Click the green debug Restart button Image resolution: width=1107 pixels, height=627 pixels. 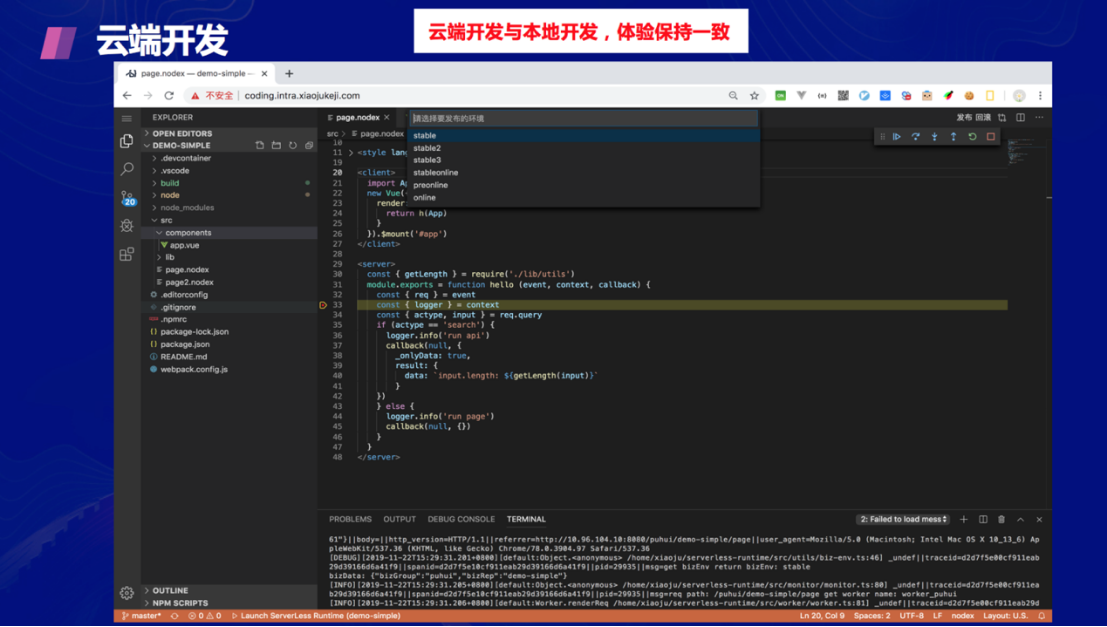pyautogui.click(x=972, y=137)
